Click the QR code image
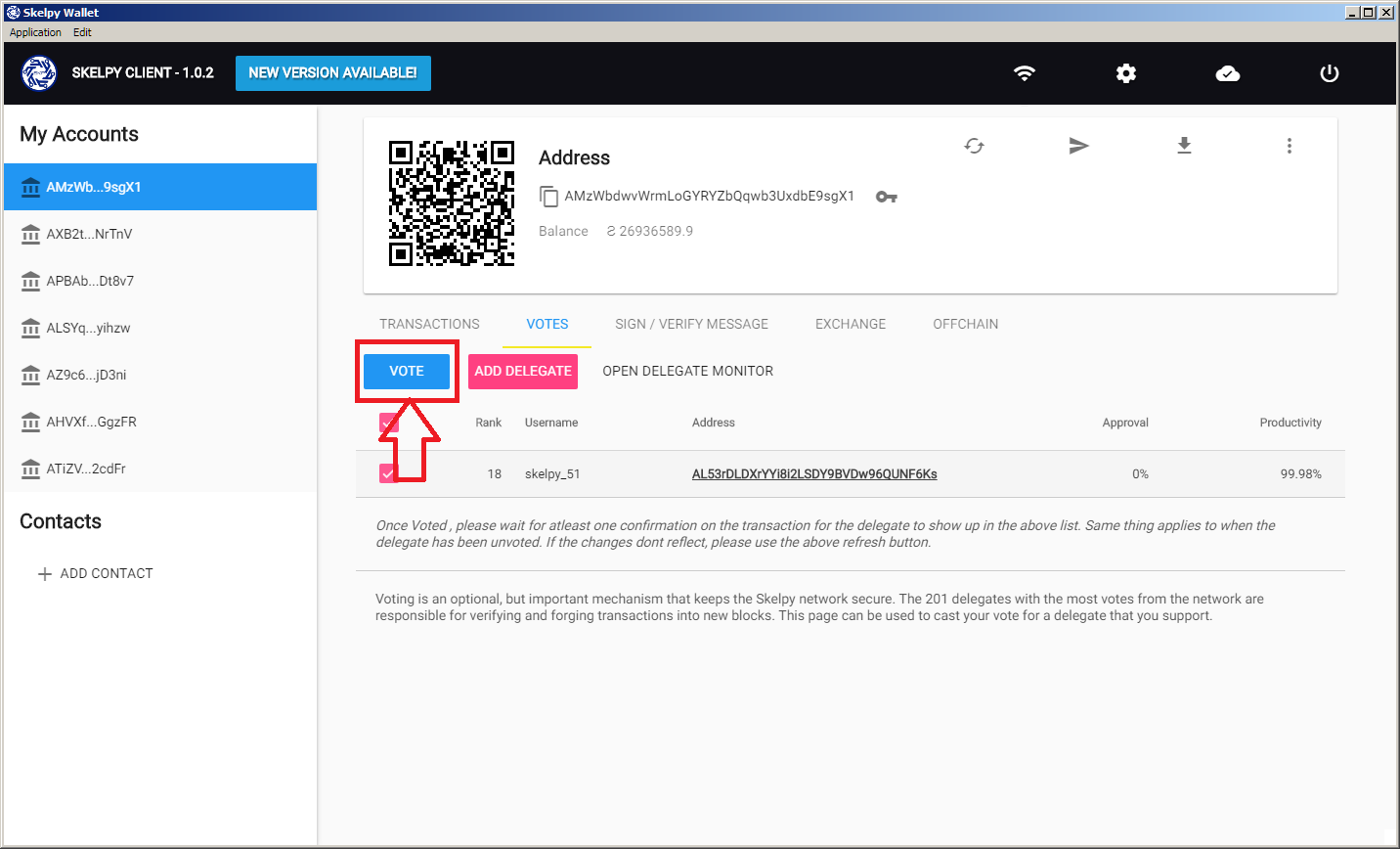Screen dimensions: 1400x849 (x=452, y=203)
